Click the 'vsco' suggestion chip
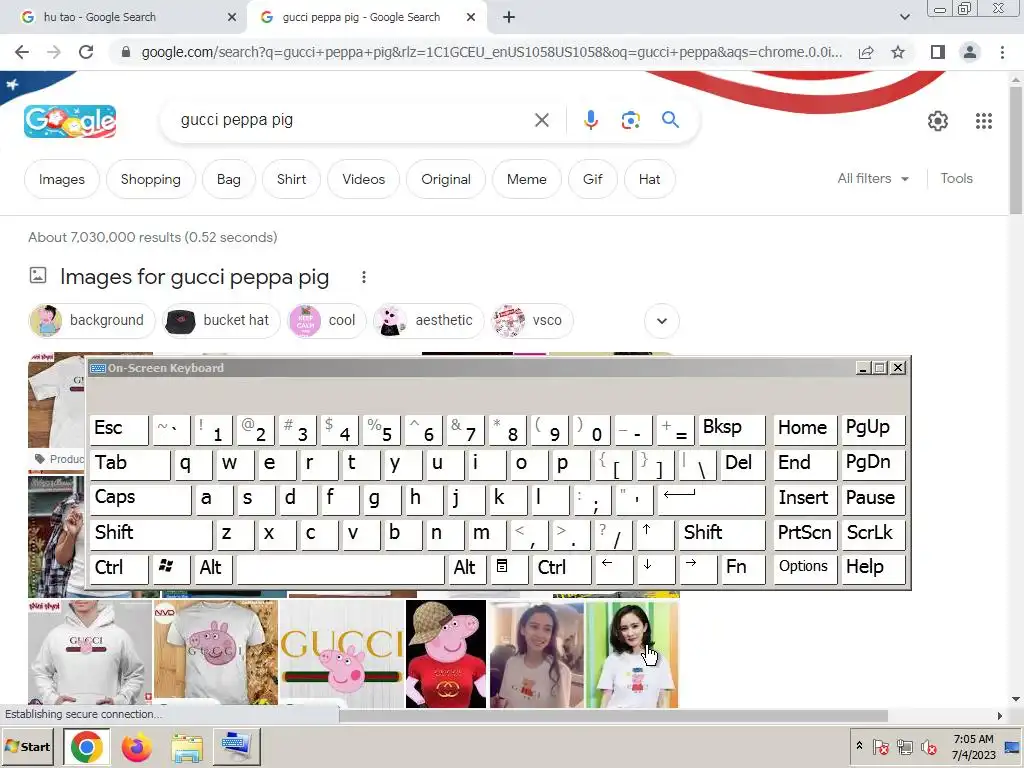Viewport: 1024px width, 768px height. pos(532,321)
